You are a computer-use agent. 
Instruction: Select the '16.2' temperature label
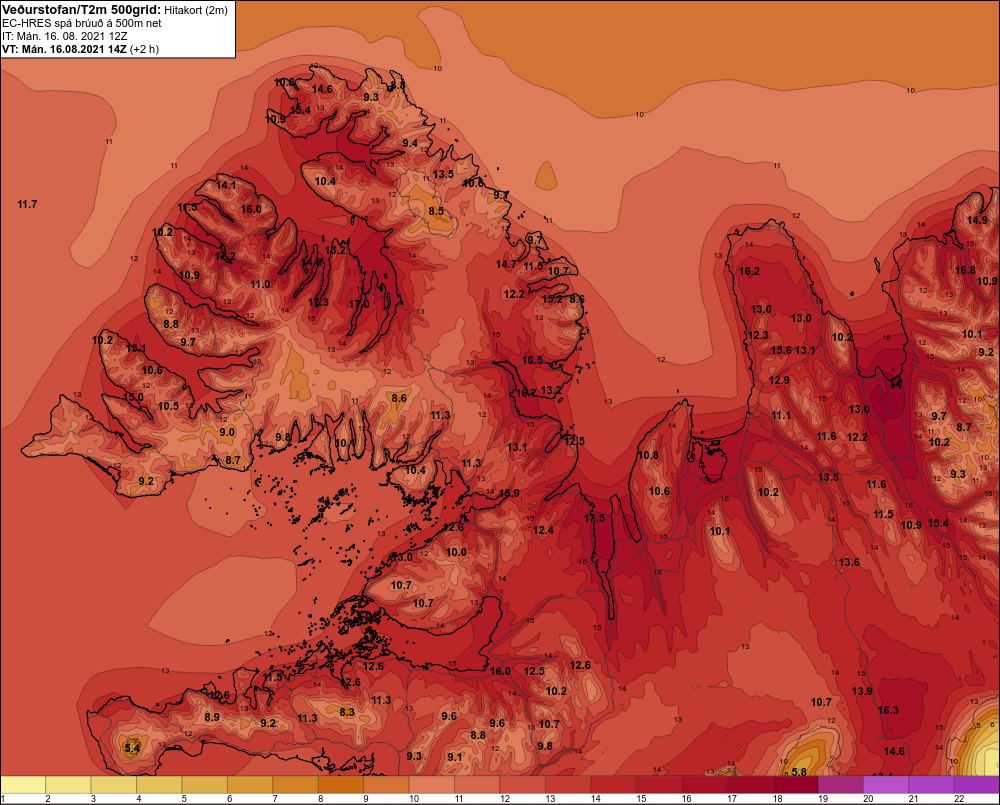tap(749, 271)
